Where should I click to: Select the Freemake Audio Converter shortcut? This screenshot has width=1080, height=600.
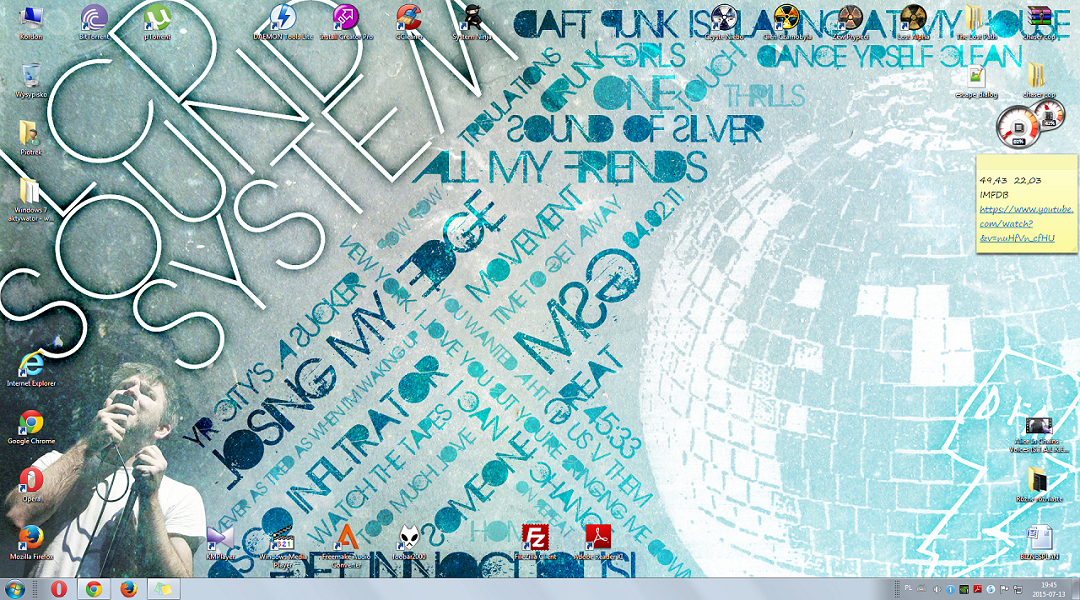coord(346,546)
